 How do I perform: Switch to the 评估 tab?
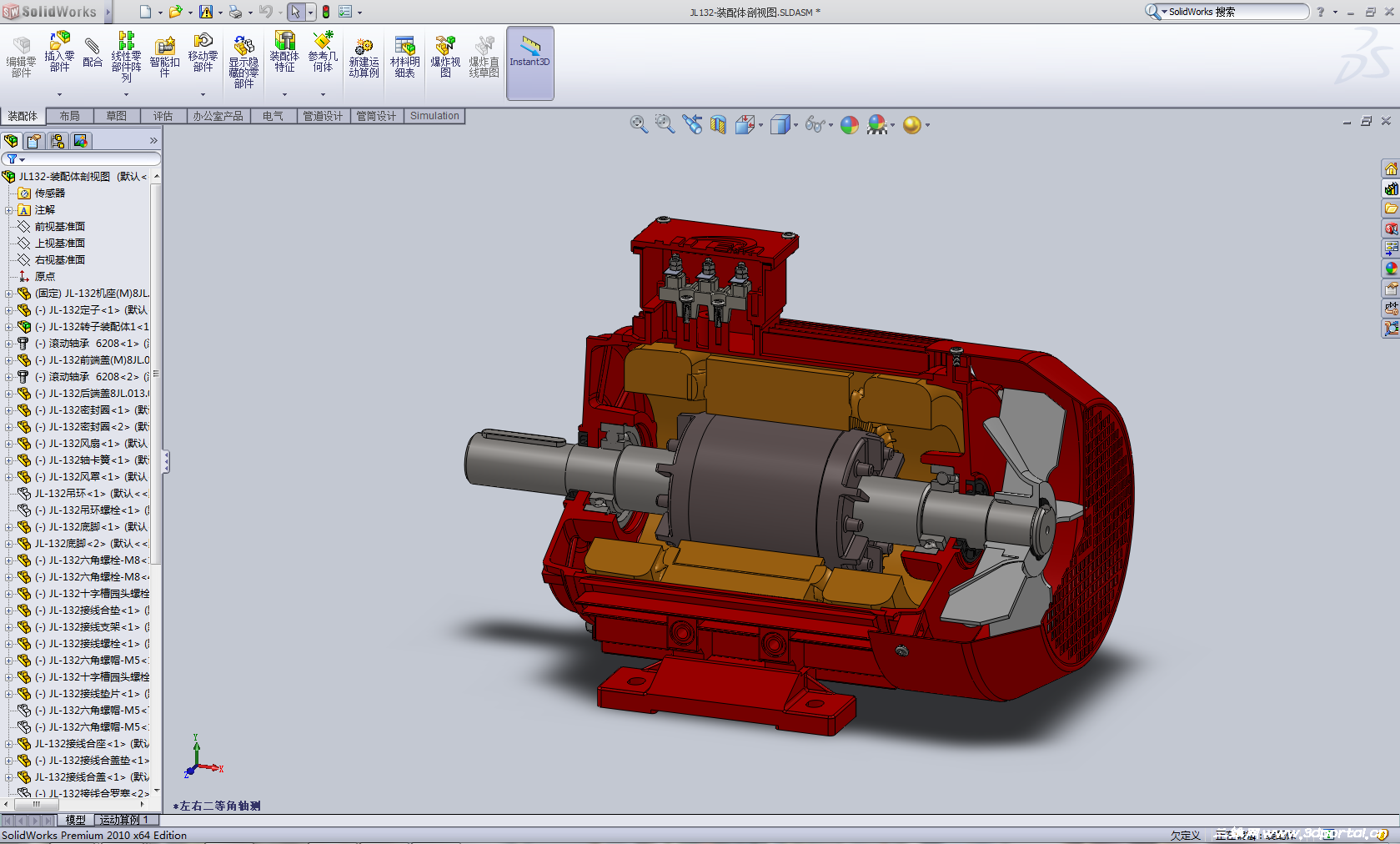[163, 116]
